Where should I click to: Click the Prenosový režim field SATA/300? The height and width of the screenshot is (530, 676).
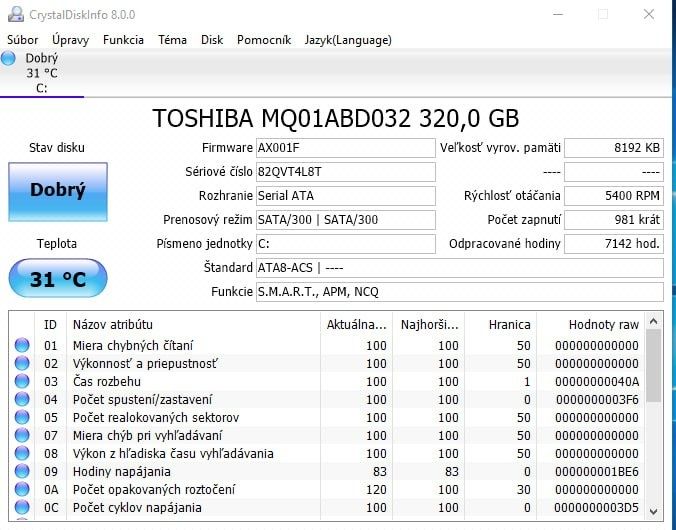coord(345,220)
